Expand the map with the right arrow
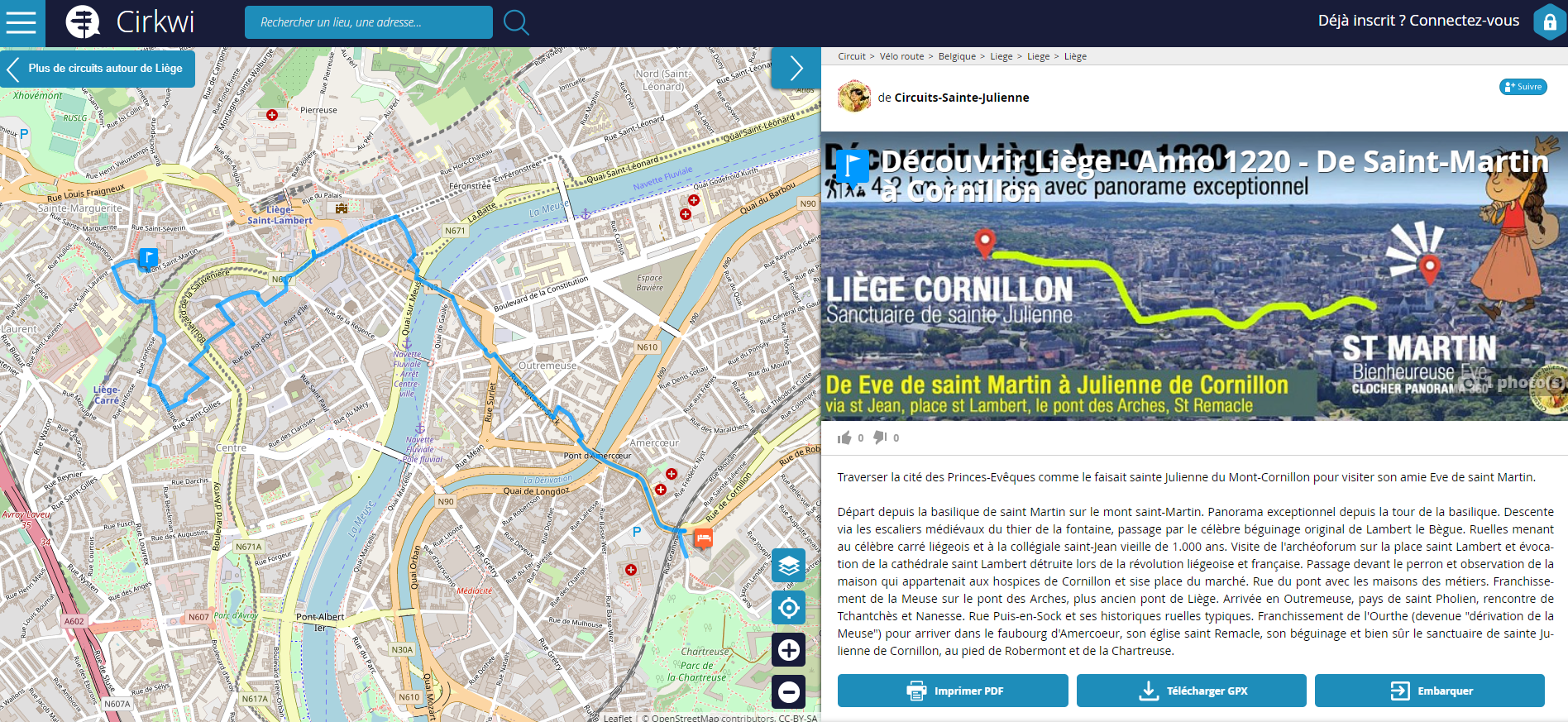Viewport: 1568px width, 722px height. click(796, 68)
